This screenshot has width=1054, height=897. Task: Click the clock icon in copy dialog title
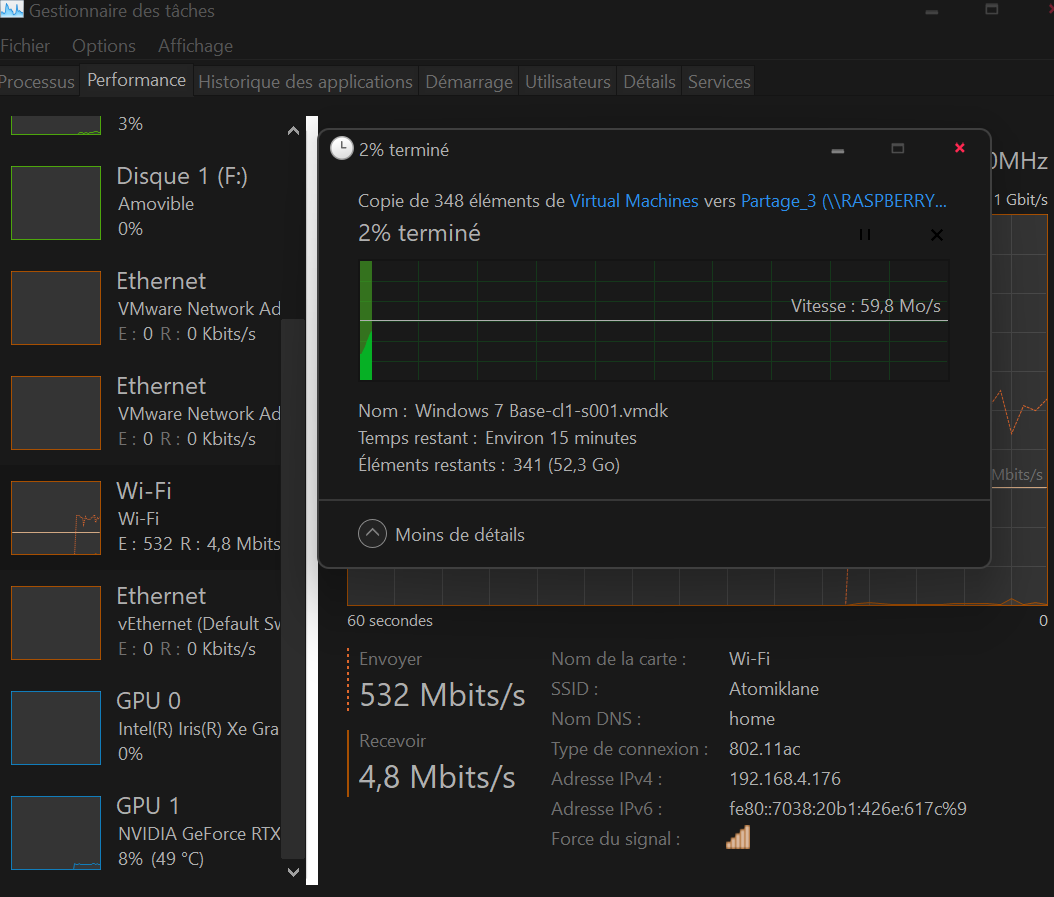(x=341, y=149)
